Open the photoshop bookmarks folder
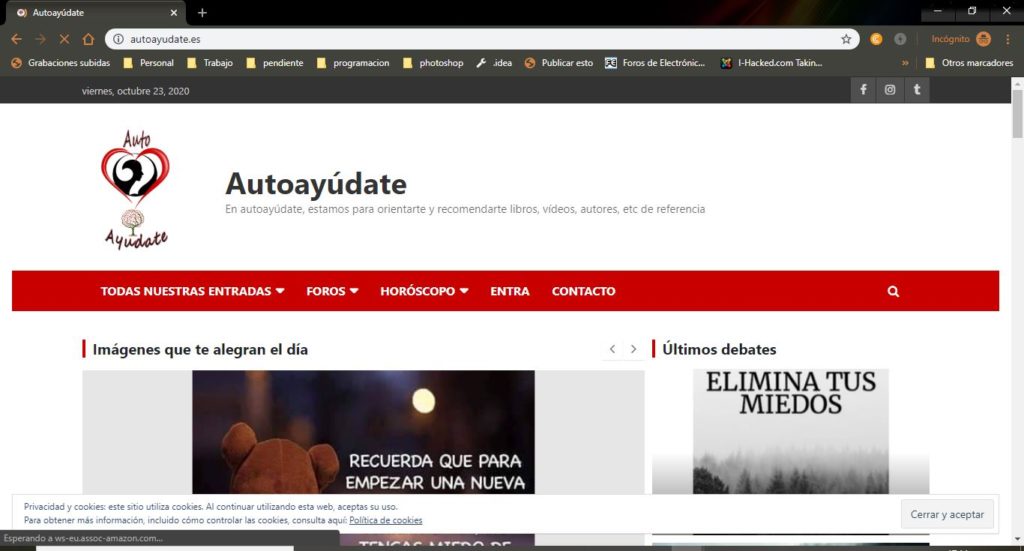Image resolution: width=1024 pixels, height=551 pixels. (x=434, y=63)
